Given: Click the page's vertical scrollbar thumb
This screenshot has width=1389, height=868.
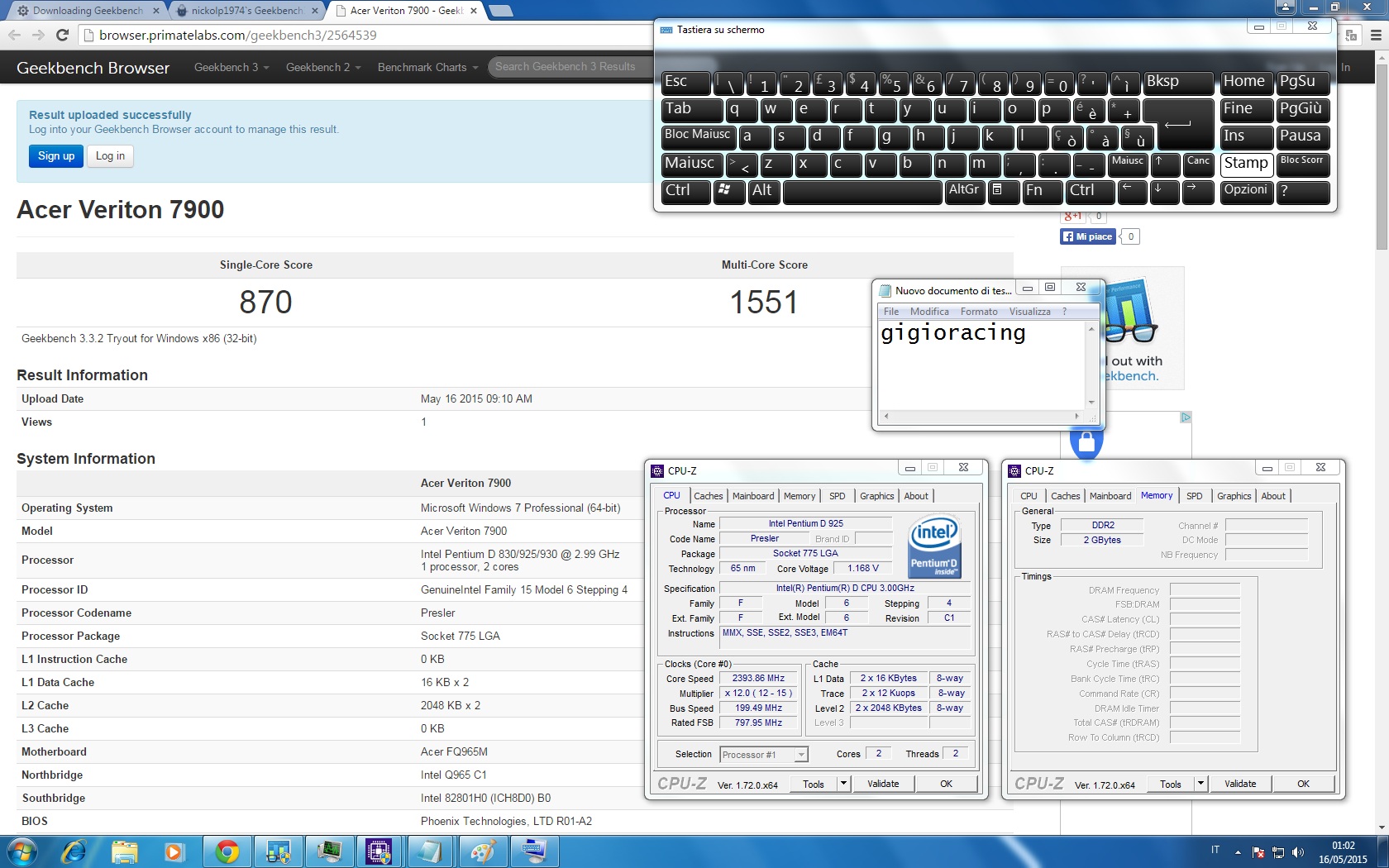Looking at the screenshot, I should pyautogui.click(x=1382, y=155).
